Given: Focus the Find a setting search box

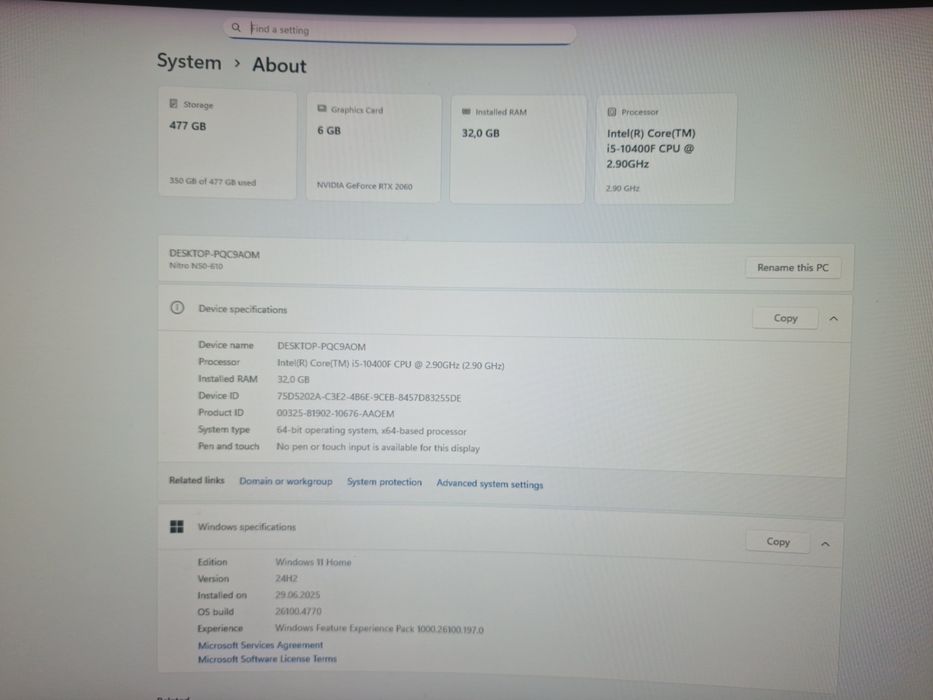Looking at the screenshot, I should 400,30.
